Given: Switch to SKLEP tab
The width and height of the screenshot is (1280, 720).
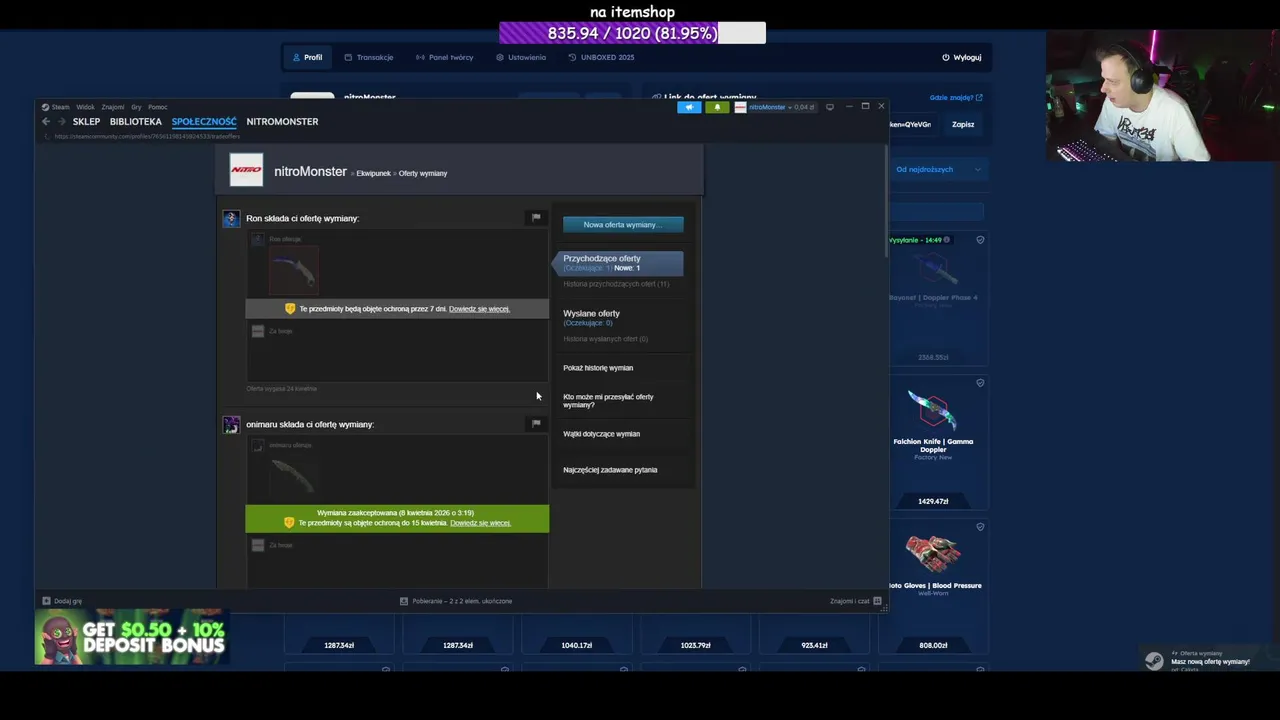Looking at the screenshot, I should (86, 122).
